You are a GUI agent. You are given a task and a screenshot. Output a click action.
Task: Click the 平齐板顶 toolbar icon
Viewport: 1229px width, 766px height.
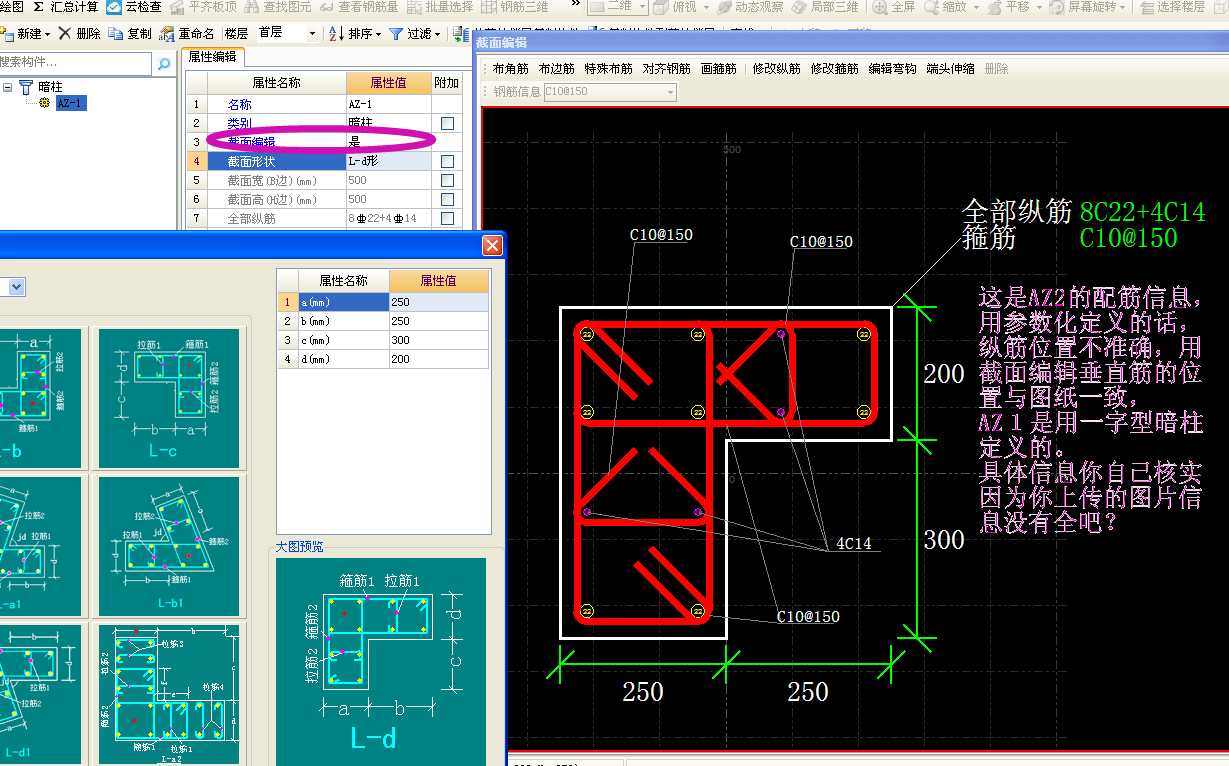tap(177, 7)
